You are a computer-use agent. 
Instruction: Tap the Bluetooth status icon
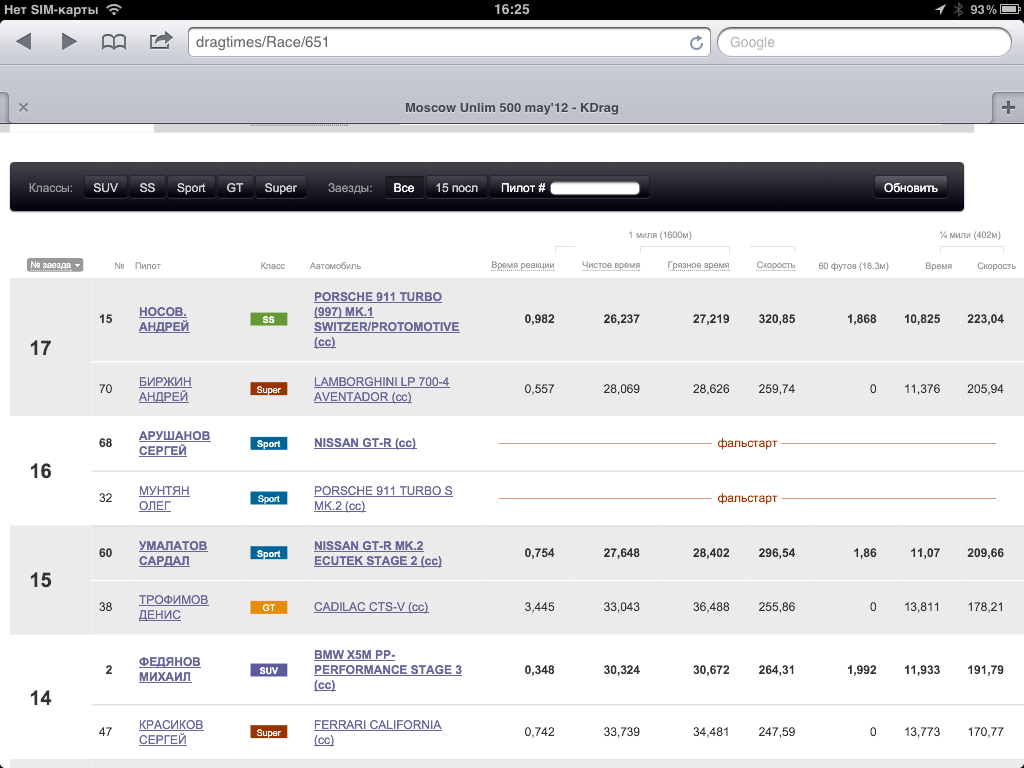(958, 9)
